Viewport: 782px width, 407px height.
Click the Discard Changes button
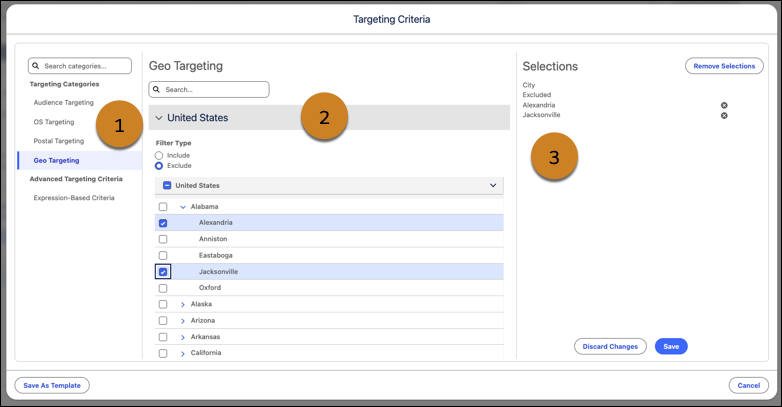coord(610,347)
